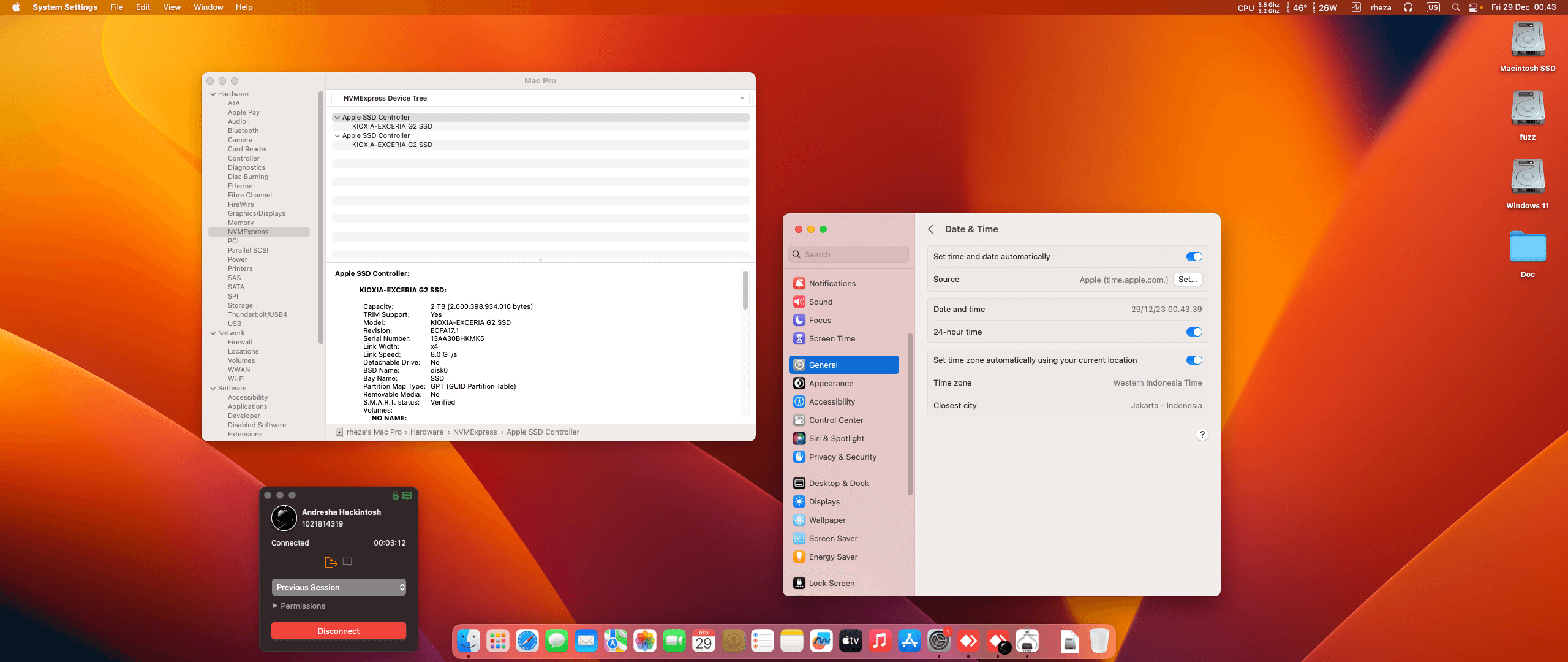The width and height of the screenshot is (1568, 662).
Task: Open the file transfer icon in AnyDesk panel
Action: point(331,562)
